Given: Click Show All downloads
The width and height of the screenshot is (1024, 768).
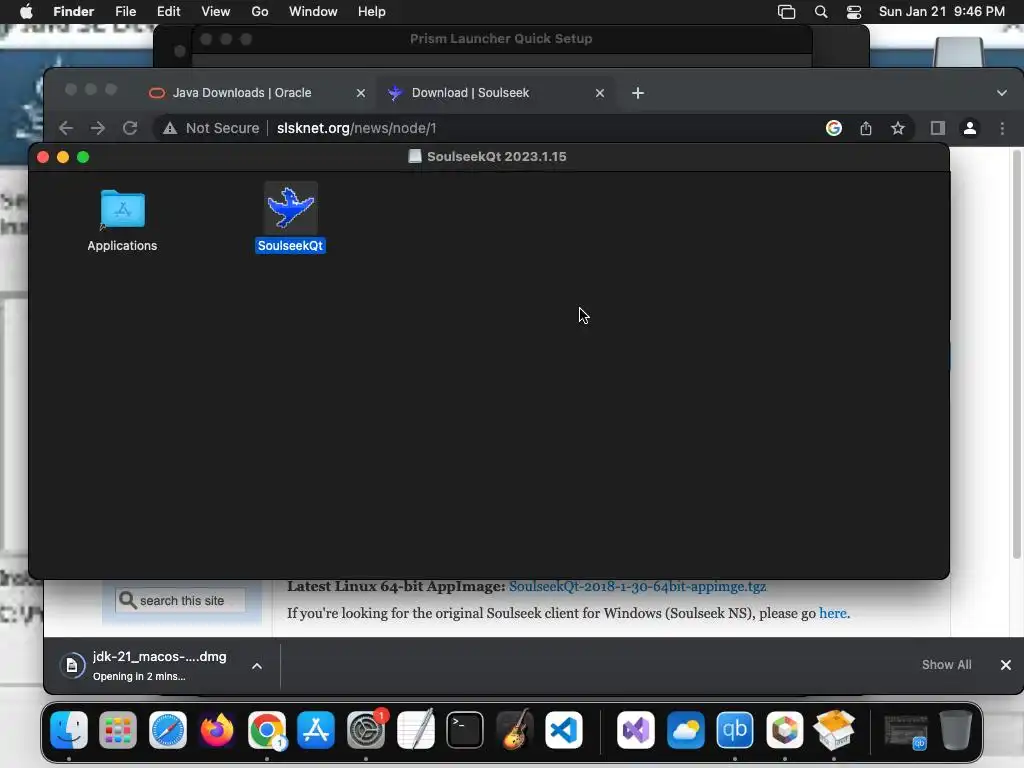Looking at the screenshot, I should [946, 665].
